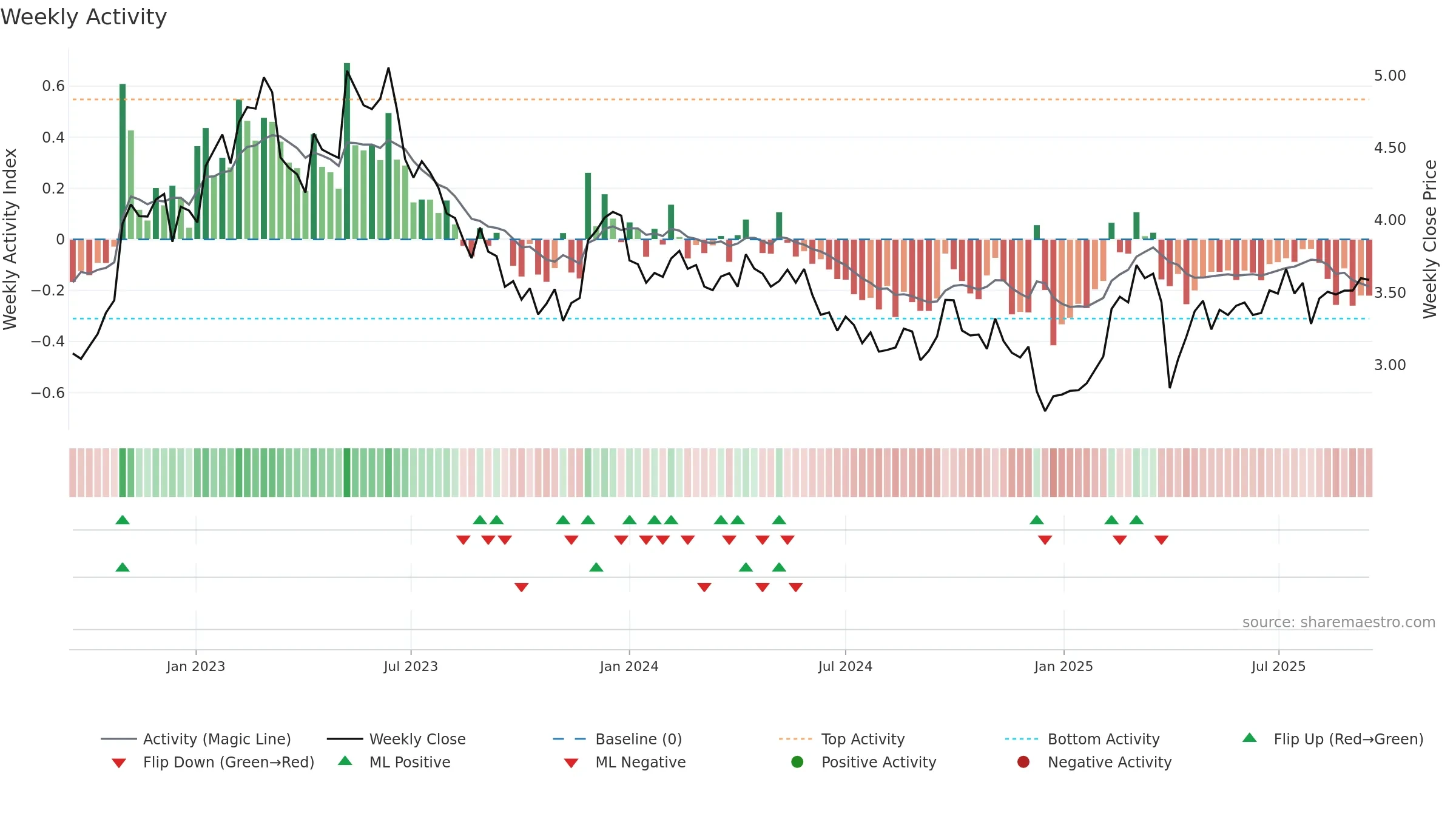Screen dimensions: 1456x819
Task: Toggle the Top Activity legend entry
Action: (x=842, y=739)
